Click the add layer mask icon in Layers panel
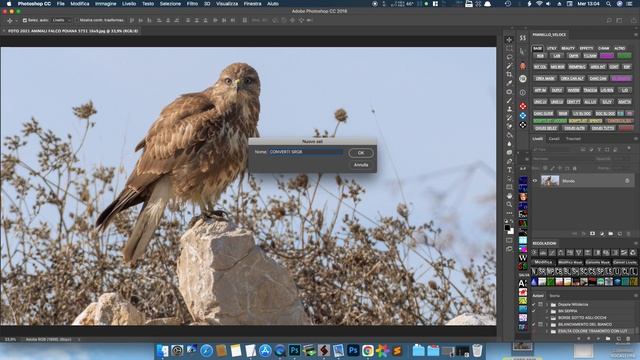Screen dimensions: 640x360 tap(593, 234)
